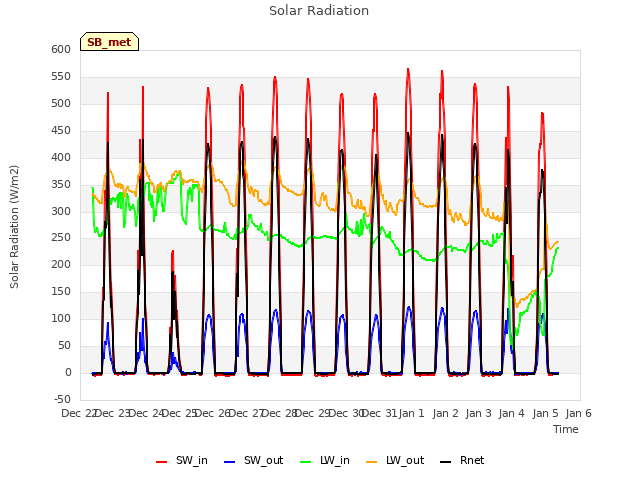Image resolution: width=640 pixels, height=480 pixels.
Task: Click the Jan 6 date tick label
Action: pos(578,413)
